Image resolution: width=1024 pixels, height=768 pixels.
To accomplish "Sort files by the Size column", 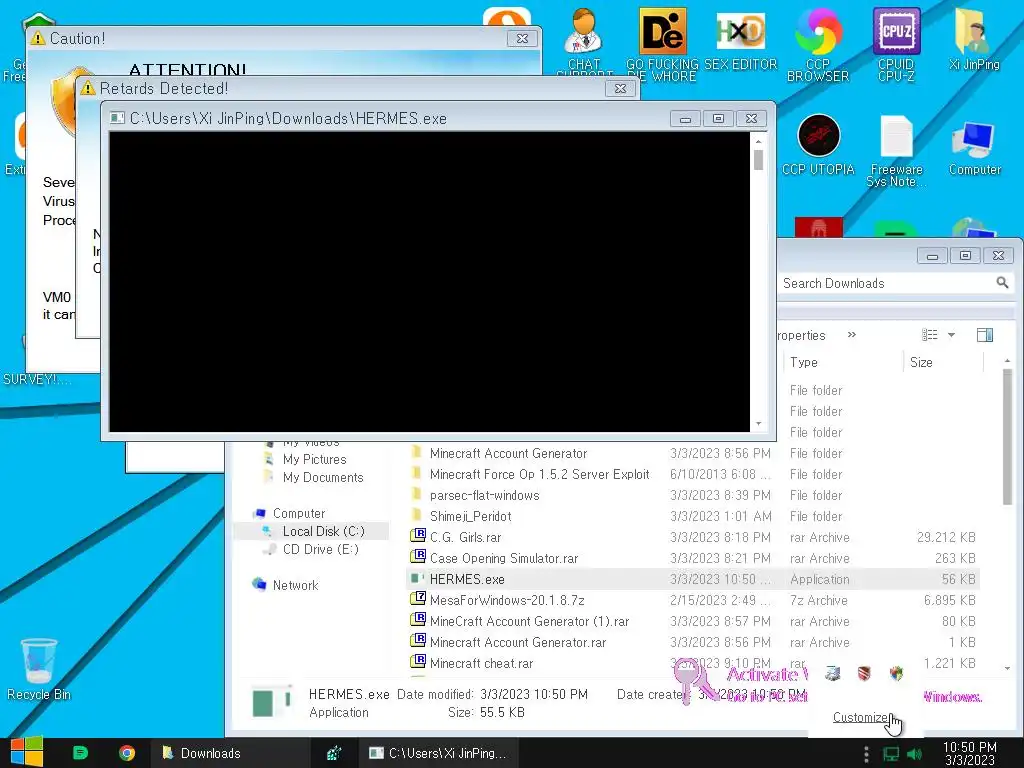I will (943, 362).
